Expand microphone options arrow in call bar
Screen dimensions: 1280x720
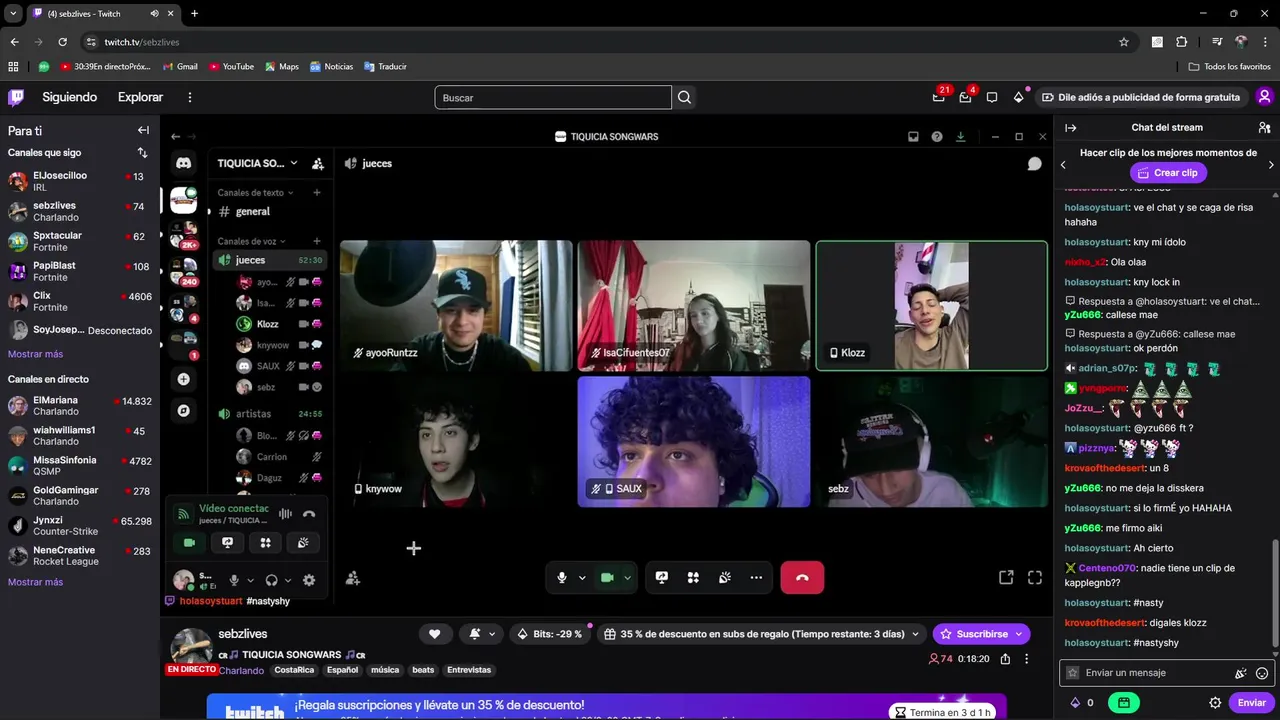[x=582, y=577]
